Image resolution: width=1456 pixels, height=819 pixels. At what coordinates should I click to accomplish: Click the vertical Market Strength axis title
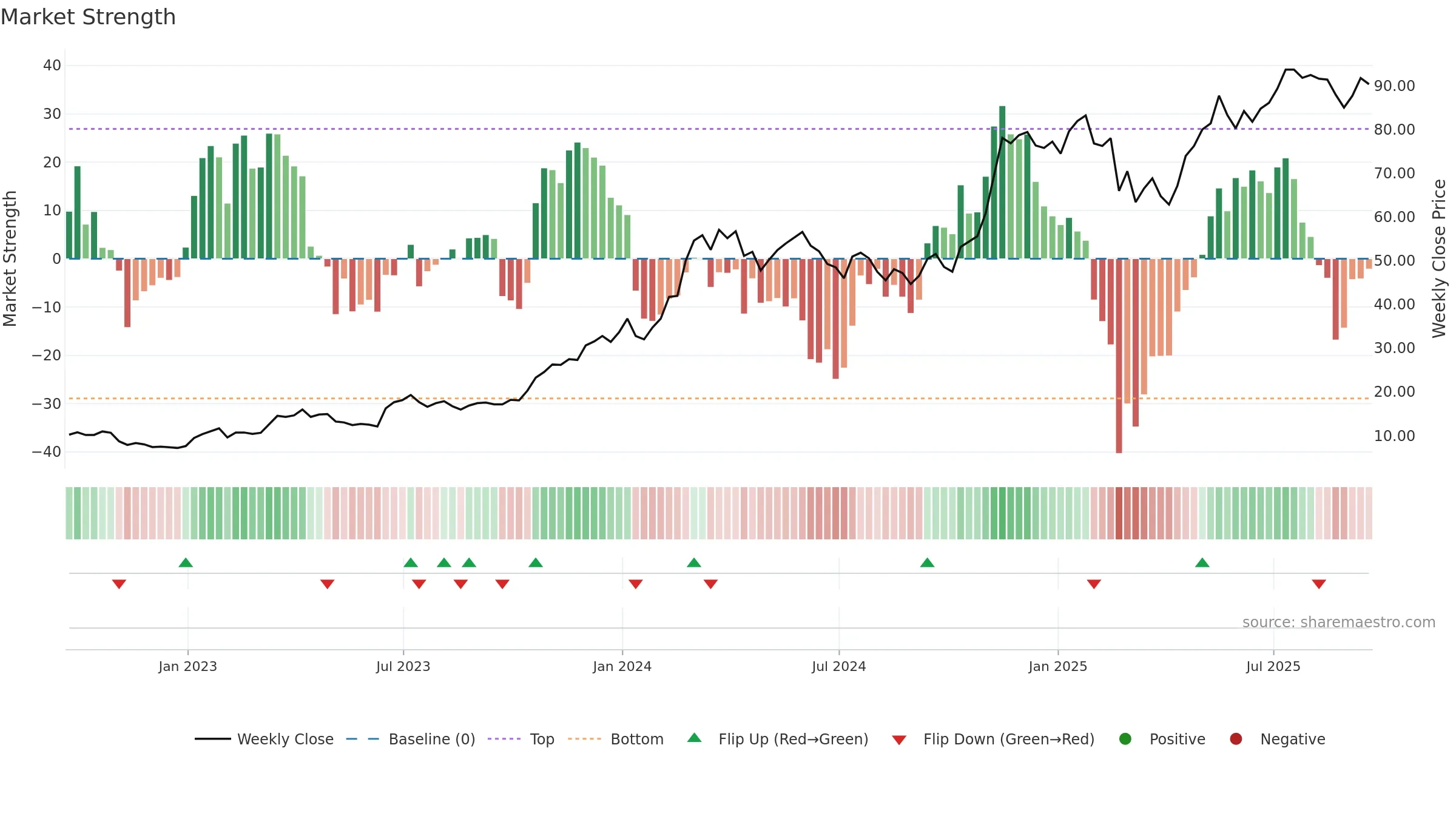coord(10,258)
